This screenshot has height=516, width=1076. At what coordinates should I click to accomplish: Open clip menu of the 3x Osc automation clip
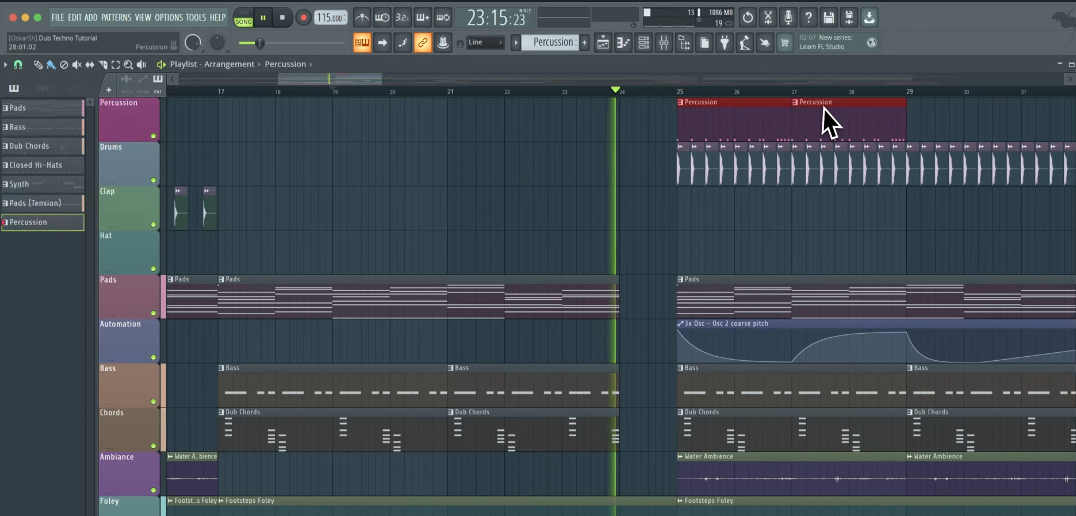point(681,323)
